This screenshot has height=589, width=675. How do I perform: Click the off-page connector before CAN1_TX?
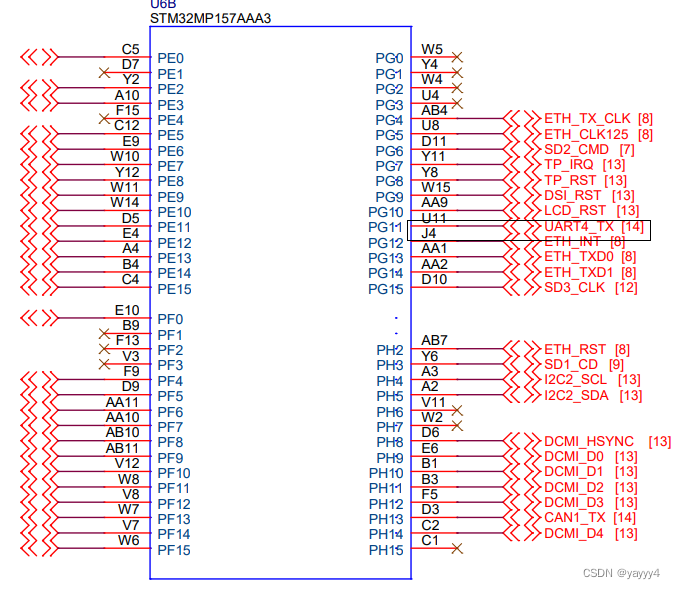[521, 518]
